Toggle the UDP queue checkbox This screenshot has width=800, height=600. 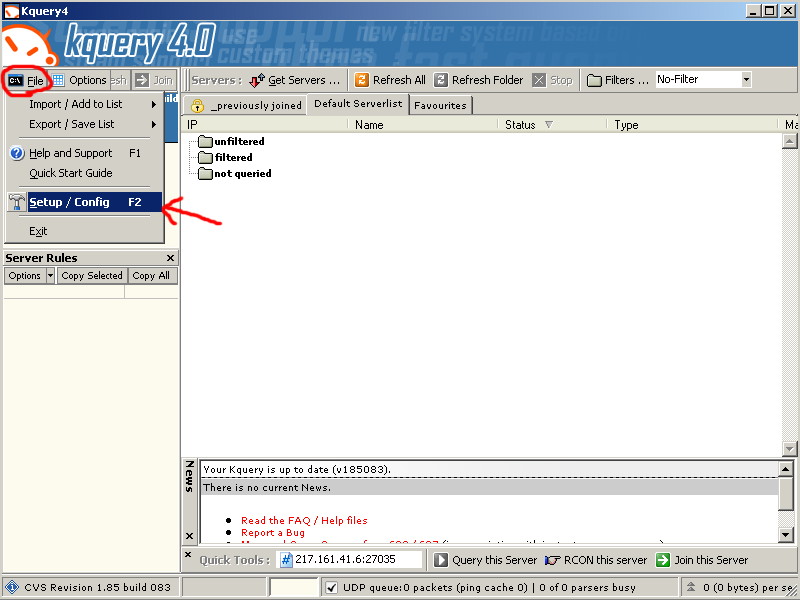click(x=331, y=587)
